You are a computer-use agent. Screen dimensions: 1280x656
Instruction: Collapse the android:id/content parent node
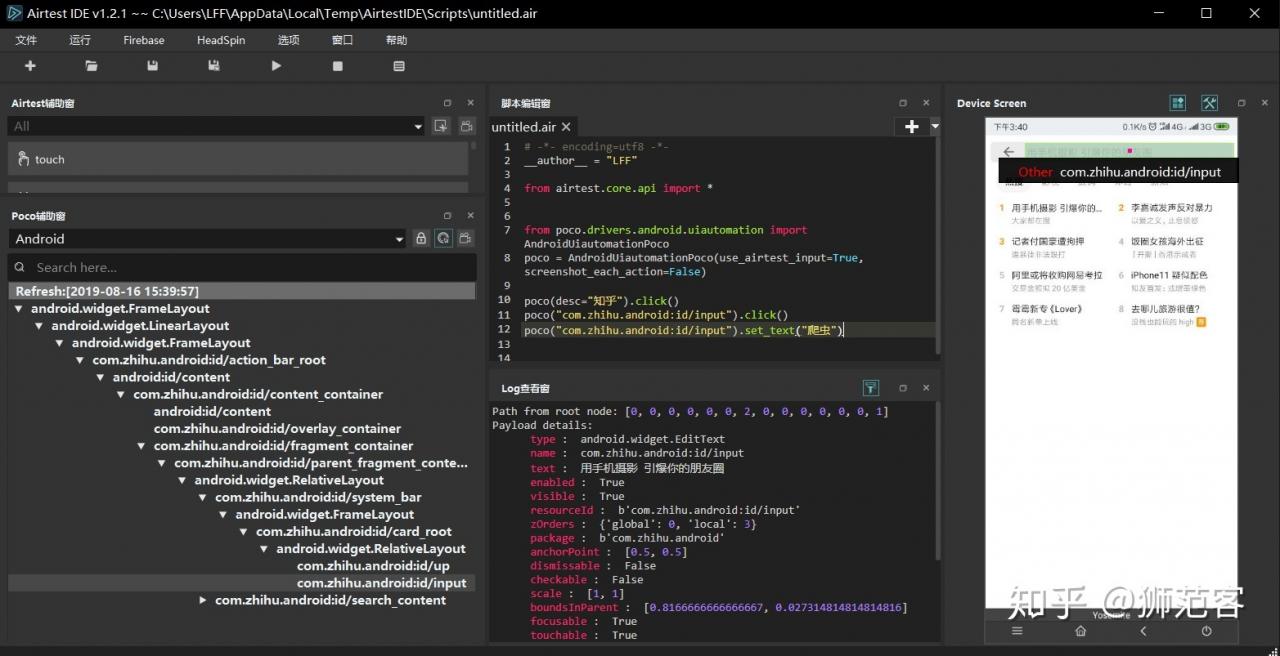(x=101, y=377)
